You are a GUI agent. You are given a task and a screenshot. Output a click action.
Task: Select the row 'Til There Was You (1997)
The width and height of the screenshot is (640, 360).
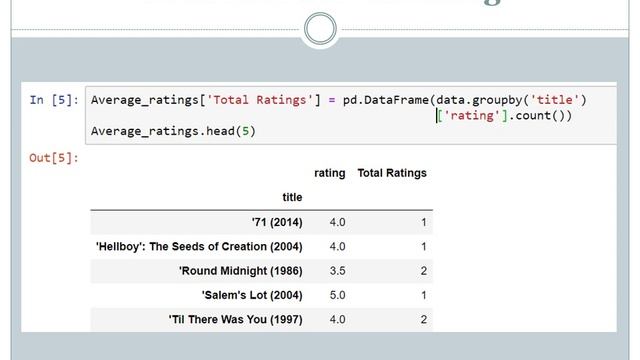pyautogui.click(x=262, y=320)
